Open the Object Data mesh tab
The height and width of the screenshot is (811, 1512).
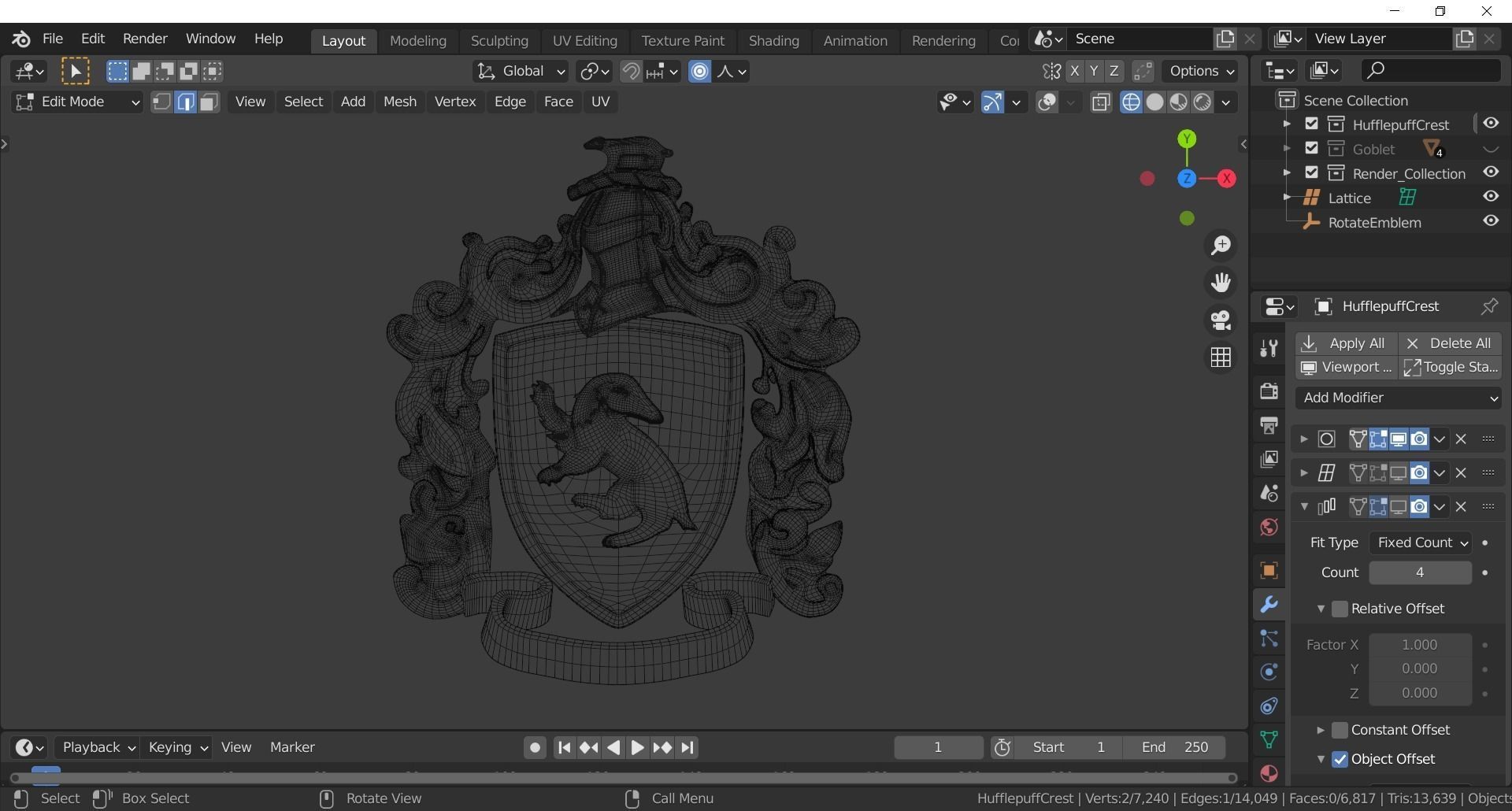[x=1269, y=740]
